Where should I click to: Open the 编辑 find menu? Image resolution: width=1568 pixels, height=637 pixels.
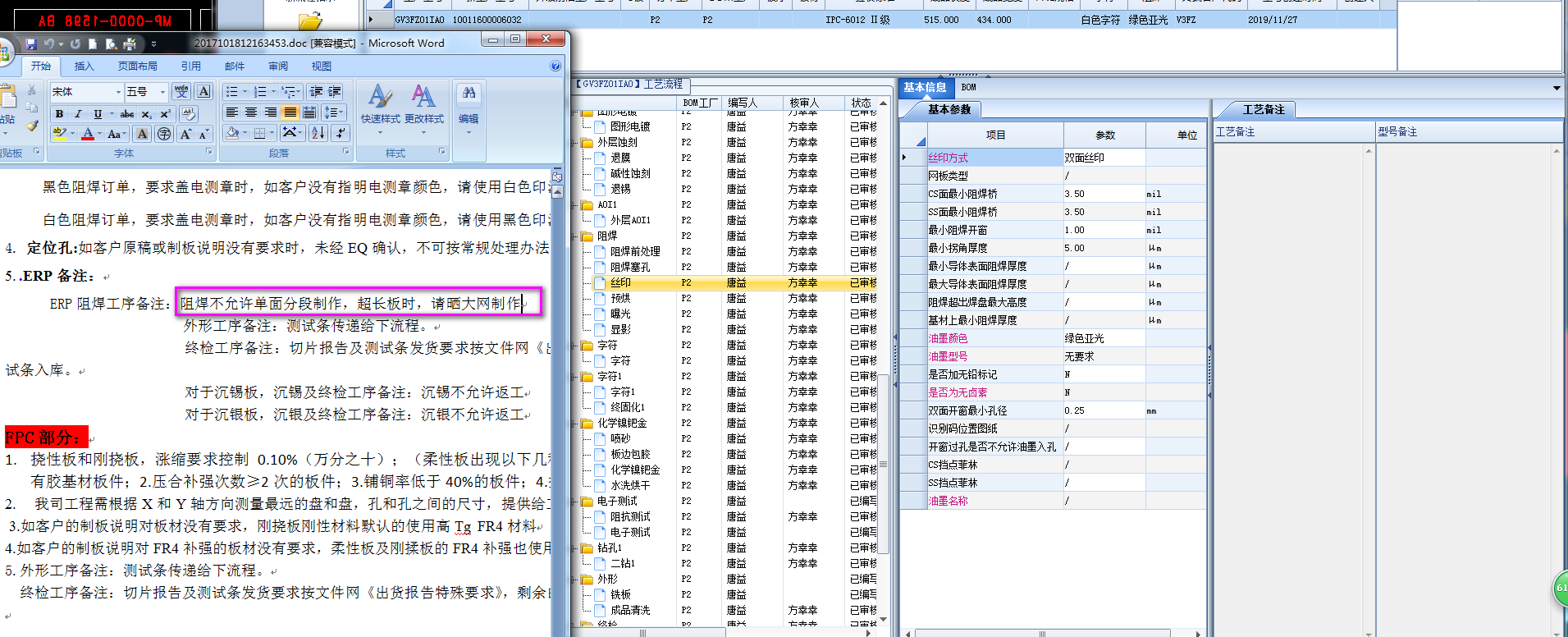(x=469, y=109)
